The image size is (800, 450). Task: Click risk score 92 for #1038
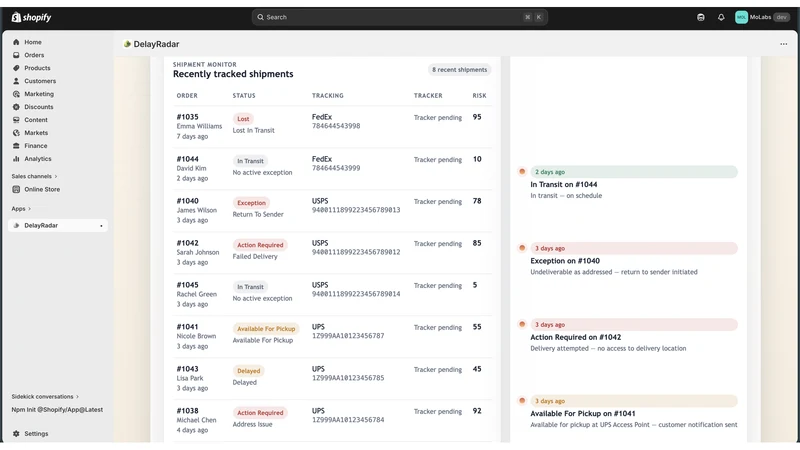click(x=477, y=411)
